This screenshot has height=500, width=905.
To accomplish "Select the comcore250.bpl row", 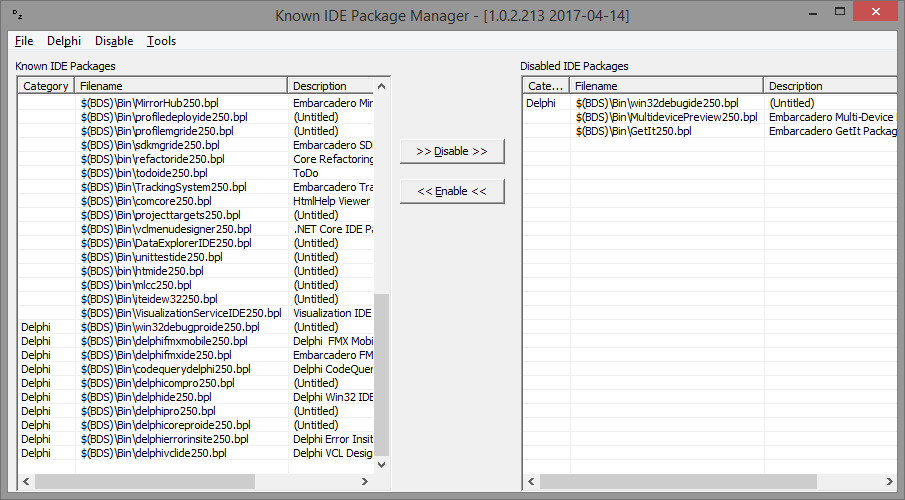I will [196, 201].
